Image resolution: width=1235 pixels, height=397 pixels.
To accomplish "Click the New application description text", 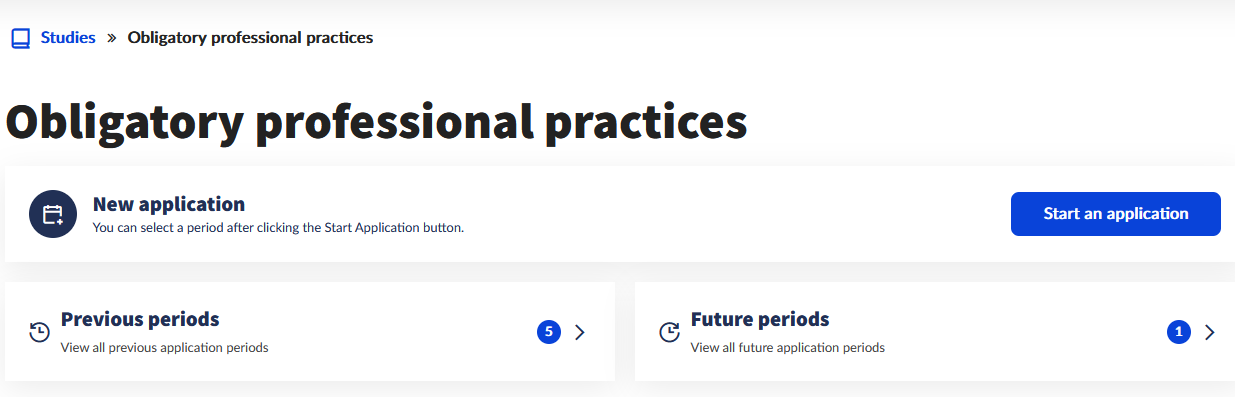I will (x=278, y=228).
